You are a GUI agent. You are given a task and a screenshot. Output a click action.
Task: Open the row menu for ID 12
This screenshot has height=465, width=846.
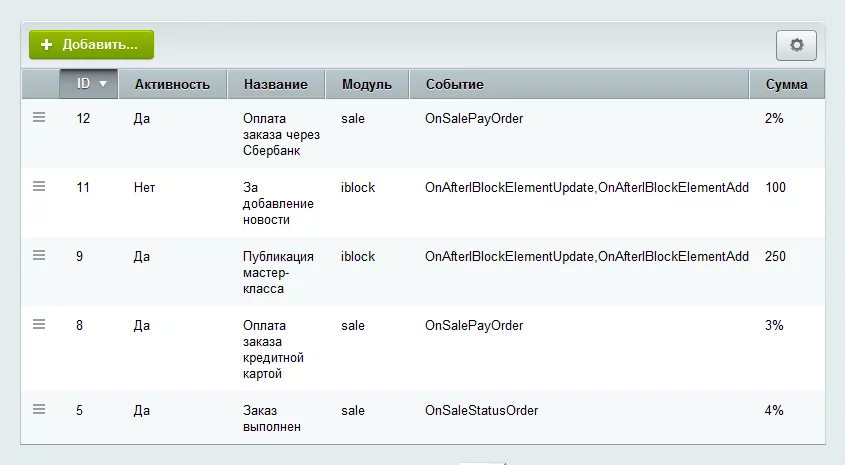tap(39, 118)
